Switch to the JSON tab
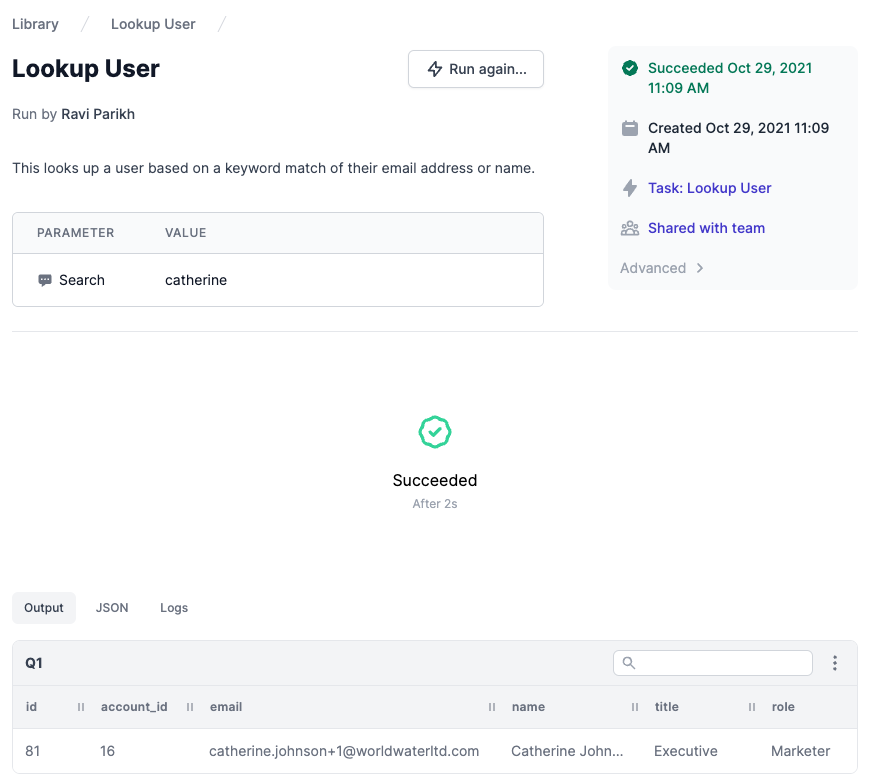870x782 pixels. click(x=112, y=608)
